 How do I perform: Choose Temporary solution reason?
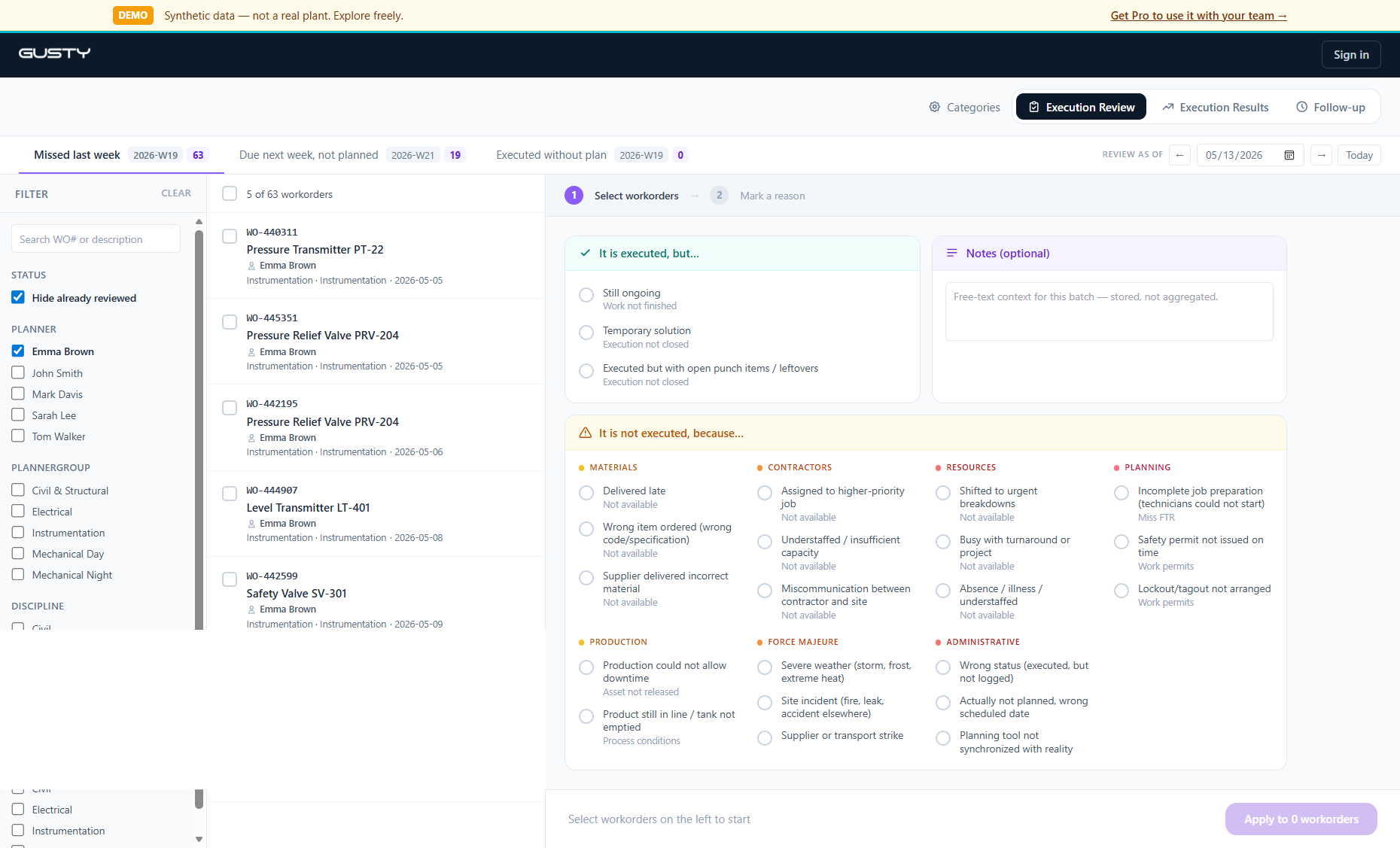[x=586, y=333]
